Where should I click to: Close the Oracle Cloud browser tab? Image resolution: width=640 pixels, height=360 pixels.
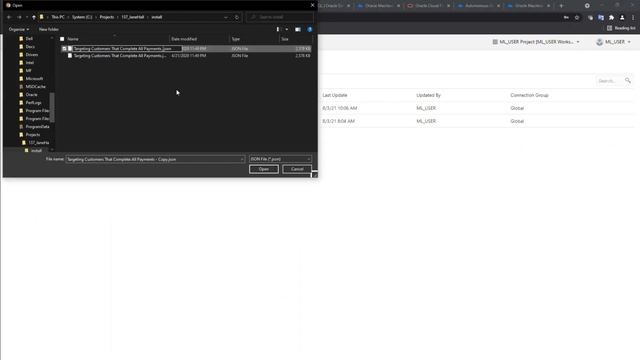(448, 6)
